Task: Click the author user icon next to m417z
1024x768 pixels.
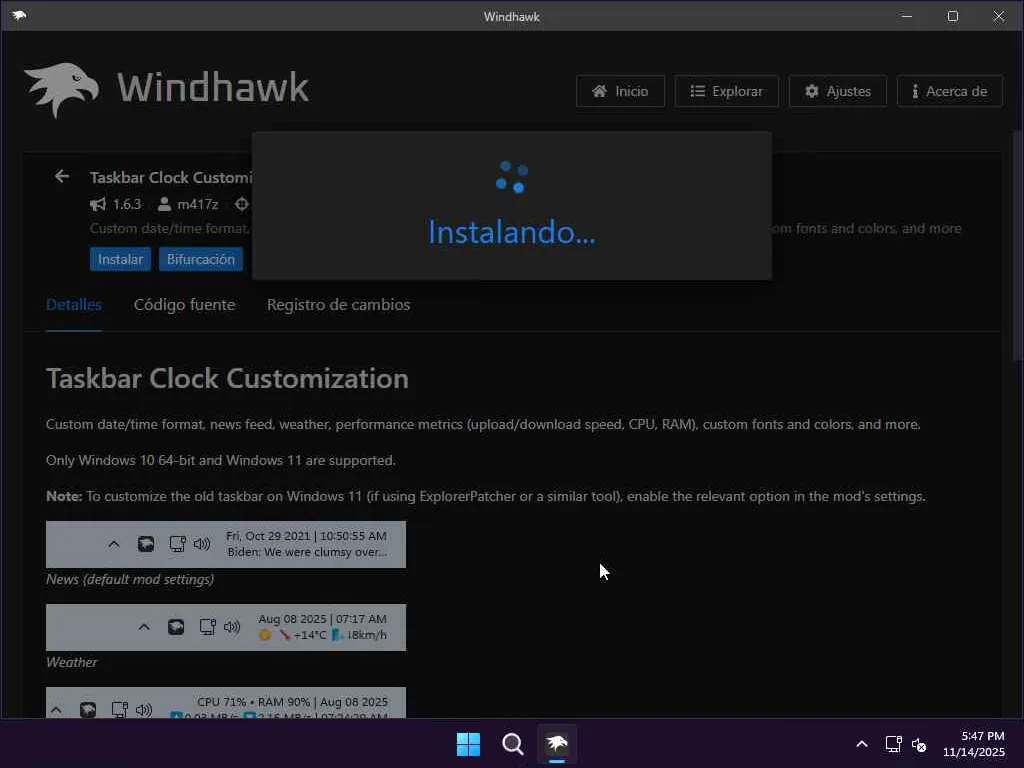Action: tap(165, 204)
